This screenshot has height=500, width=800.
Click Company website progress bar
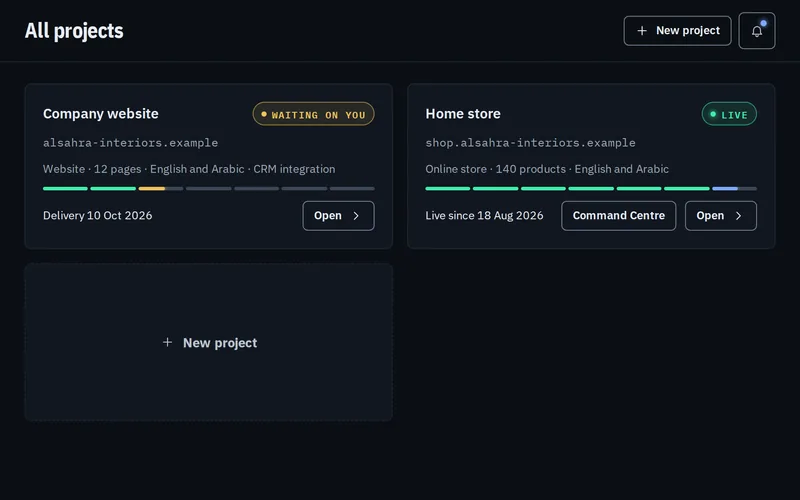(209, 188)
